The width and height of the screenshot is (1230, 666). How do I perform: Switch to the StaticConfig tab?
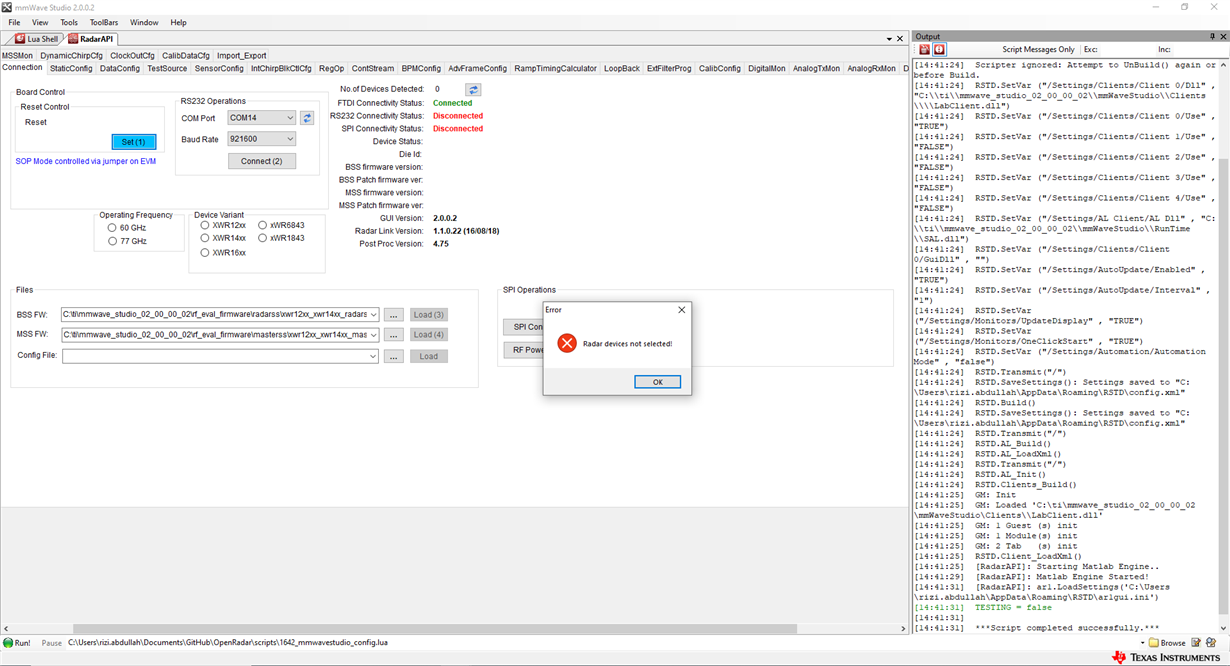click(71, 69)
